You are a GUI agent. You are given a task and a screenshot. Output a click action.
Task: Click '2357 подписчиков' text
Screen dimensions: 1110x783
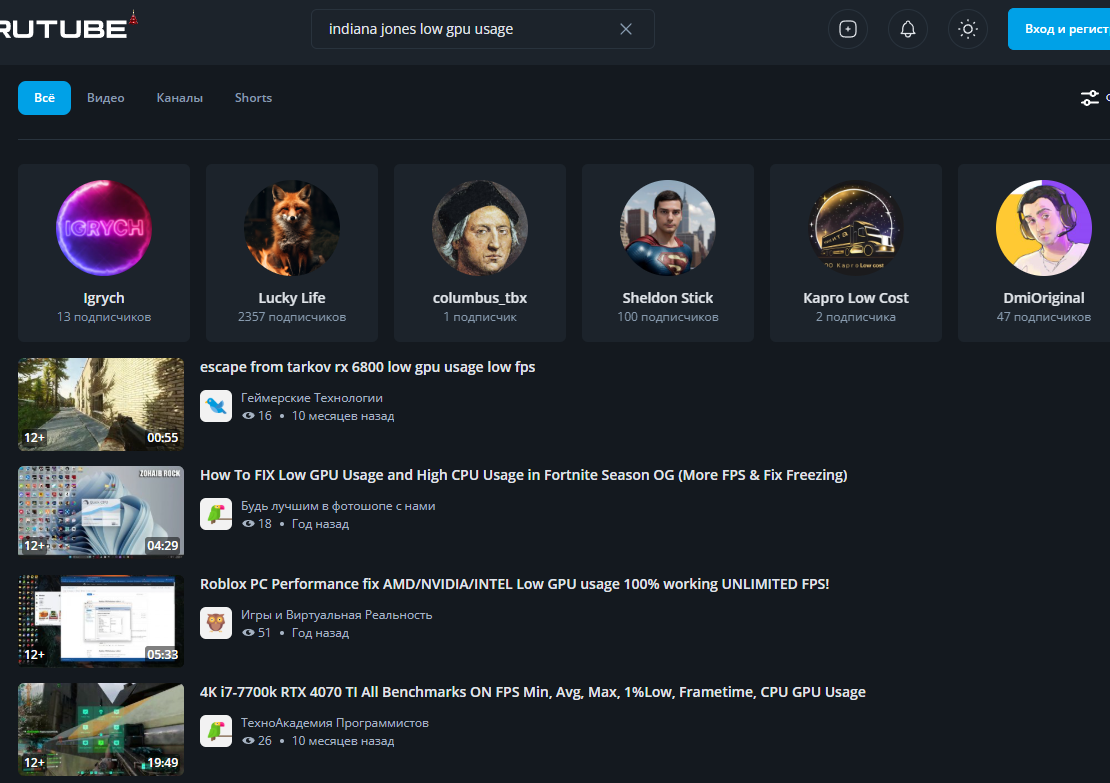point(292,317)
